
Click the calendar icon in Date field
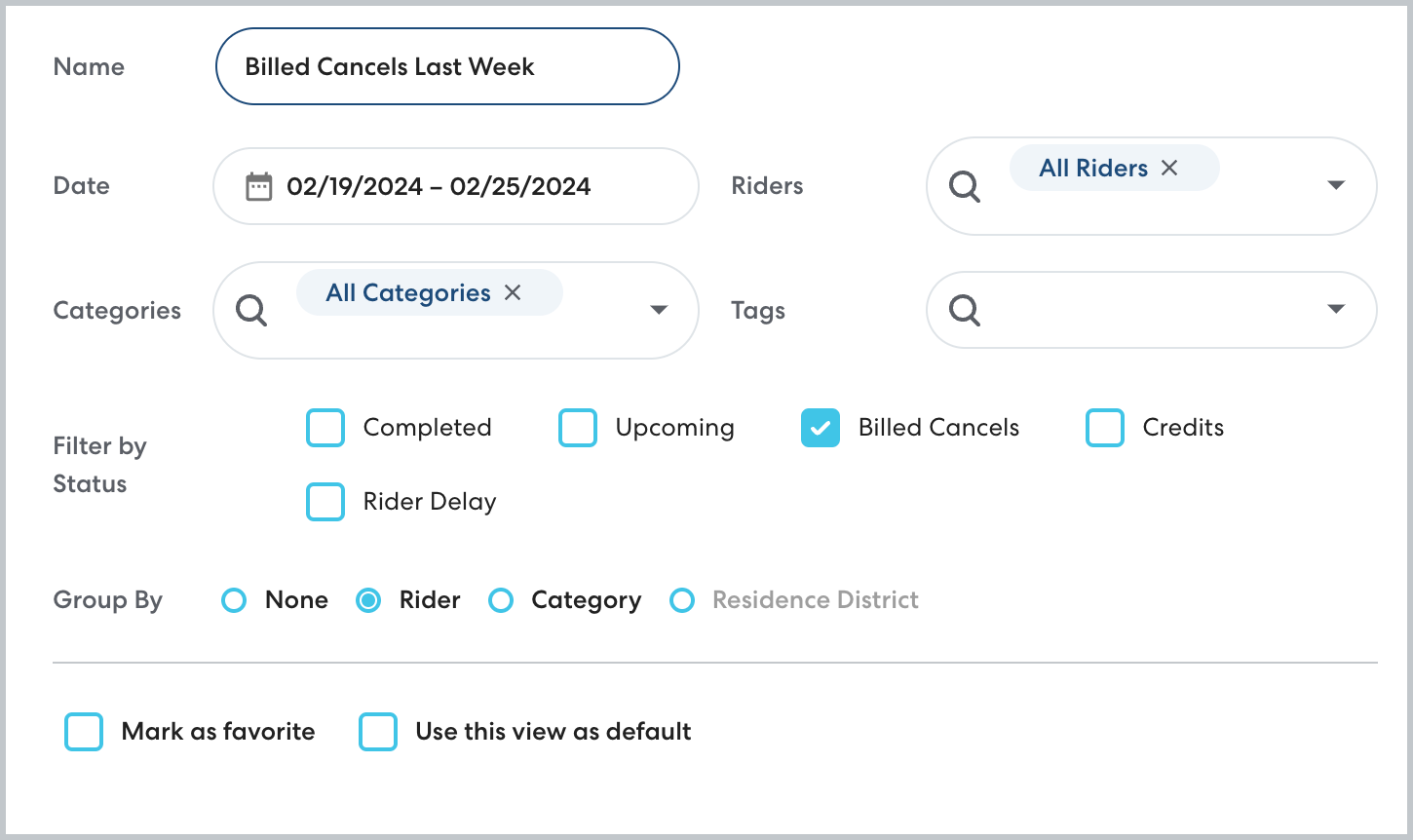click(x=258, y=186)
